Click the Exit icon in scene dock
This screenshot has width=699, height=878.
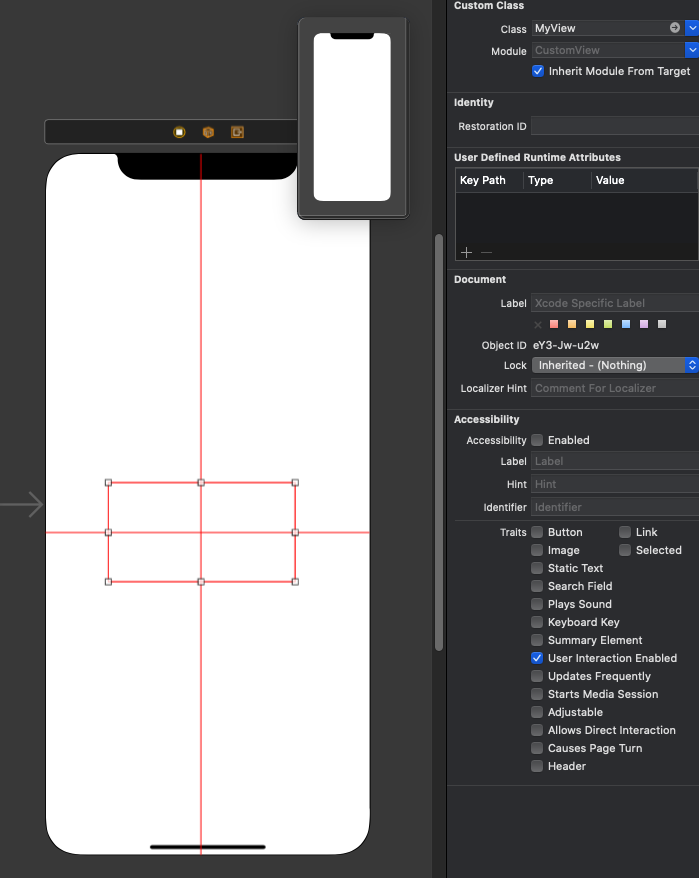pos(237,132)
